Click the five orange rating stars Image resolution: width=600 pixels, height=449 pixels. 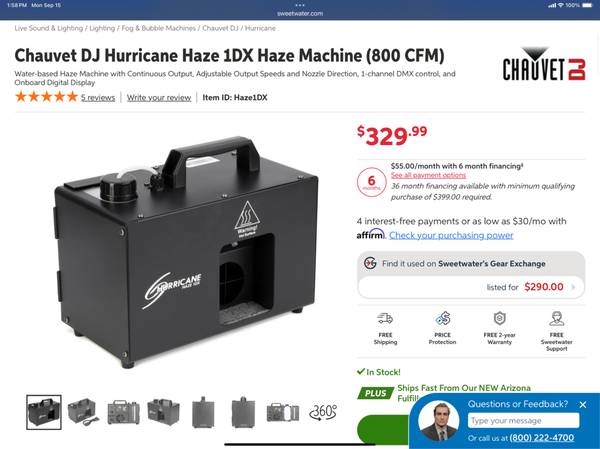[x=46, y=97]
